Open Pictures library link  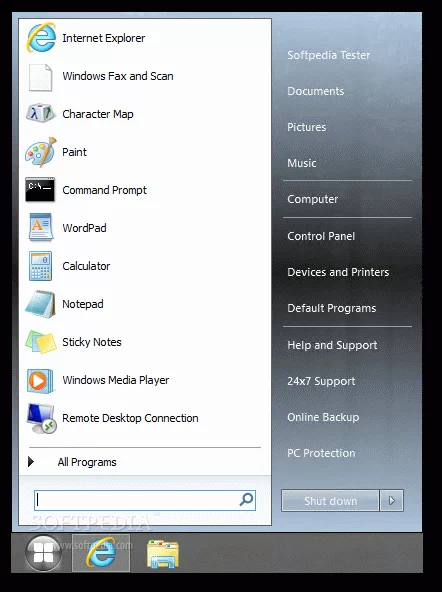click(306, 127)
